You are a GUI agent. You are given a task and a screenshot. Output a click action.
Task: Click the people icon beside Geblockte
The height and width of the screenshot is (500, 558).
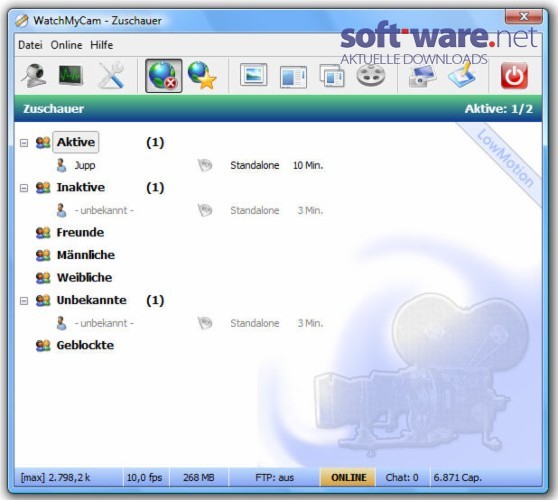43,346
